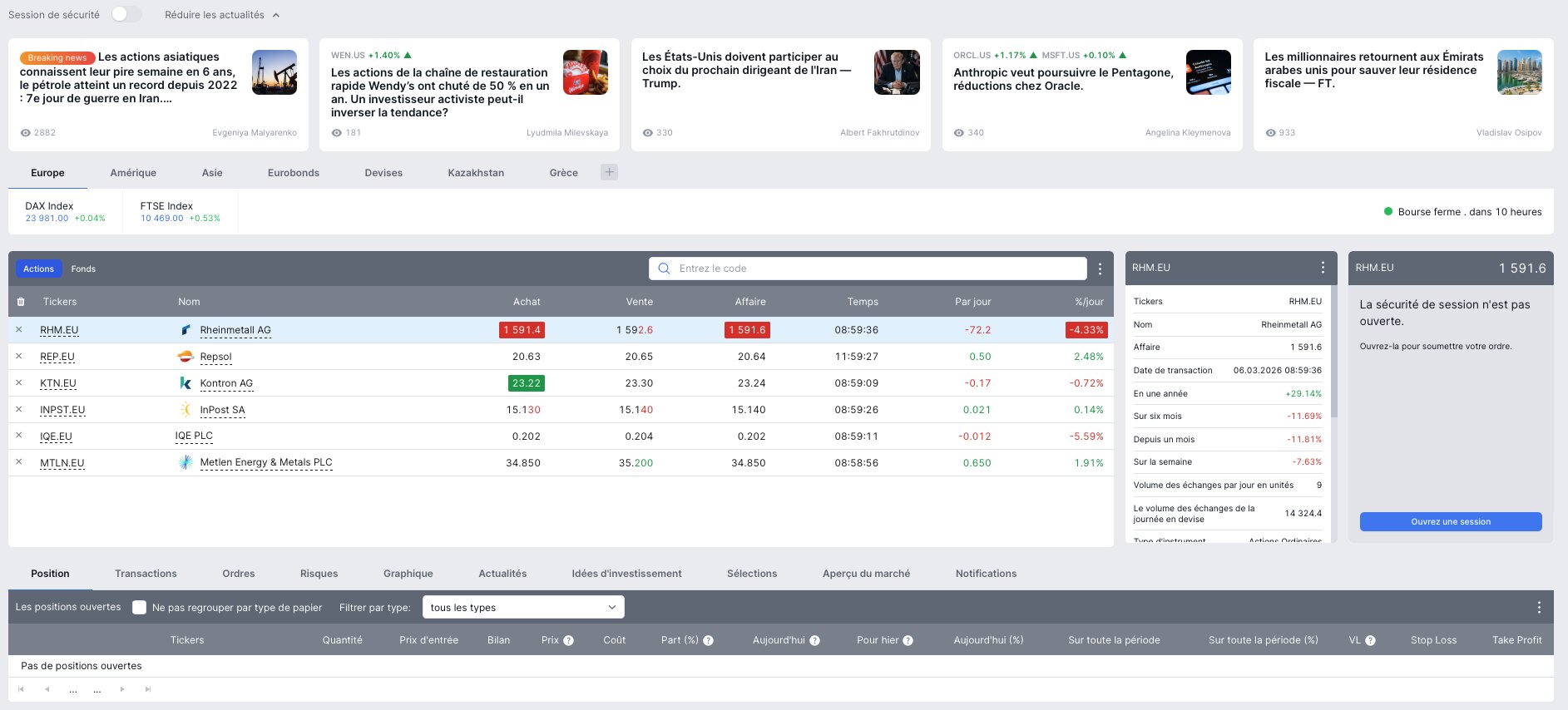Remove MTLN.EU row with X icon

coord(19,463)
